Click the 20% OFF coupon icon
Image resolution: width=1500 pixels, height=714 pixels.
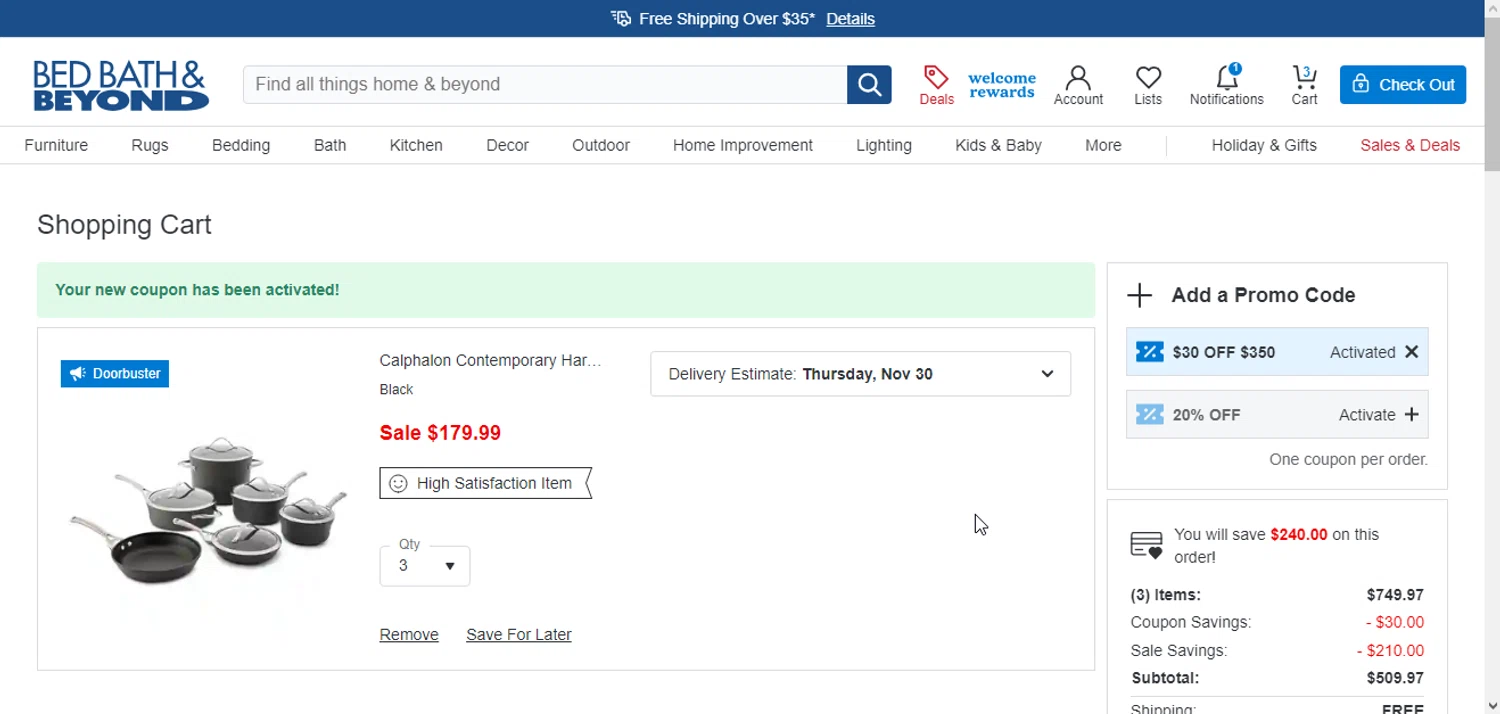1150,415
